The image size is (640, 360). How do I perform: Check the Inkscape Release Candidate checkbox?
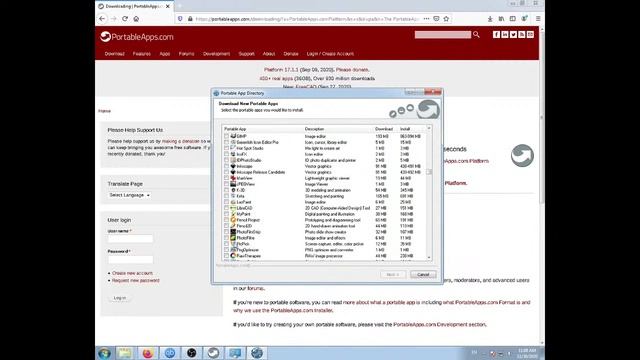pos(227,172)
